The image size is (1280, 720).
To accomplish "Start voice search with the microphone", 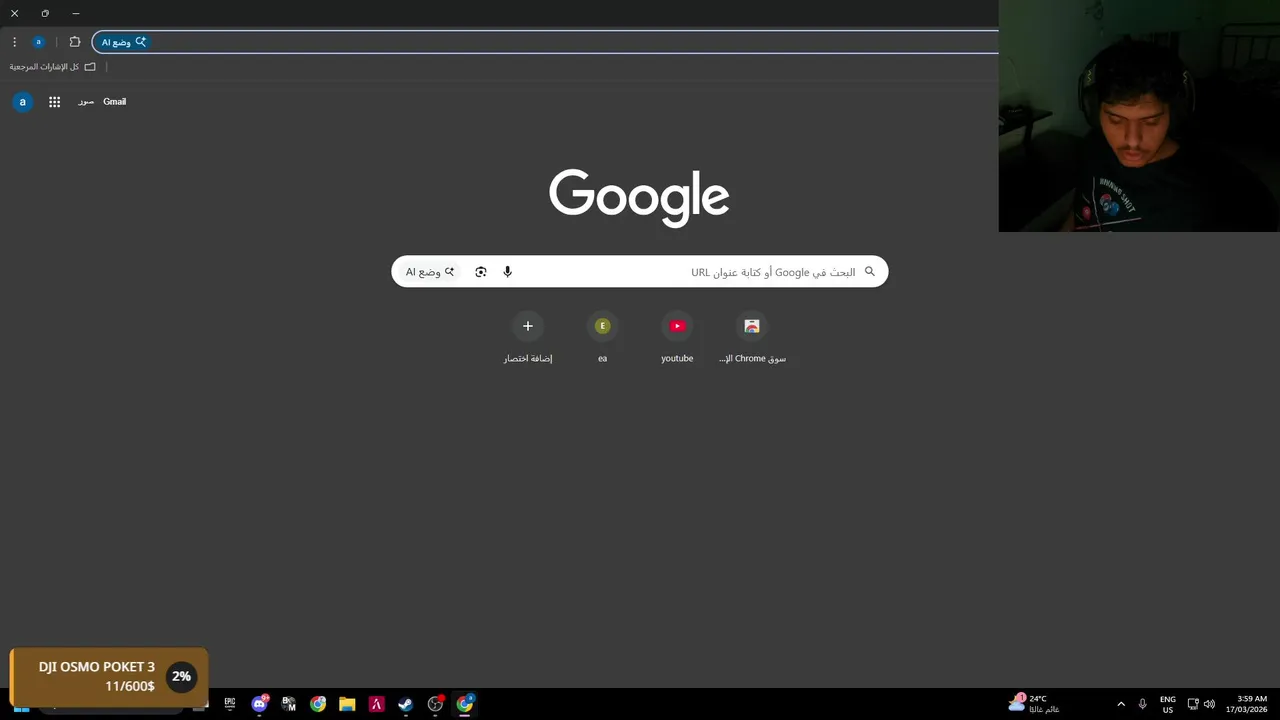I will (507, 272).
